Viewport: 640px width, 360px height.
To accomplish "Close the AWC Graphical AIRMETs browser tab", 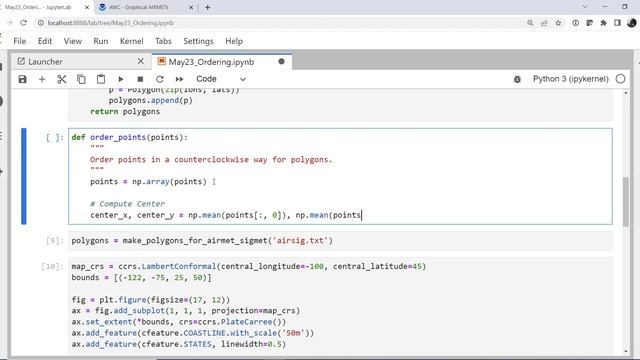I will point(191,7).
